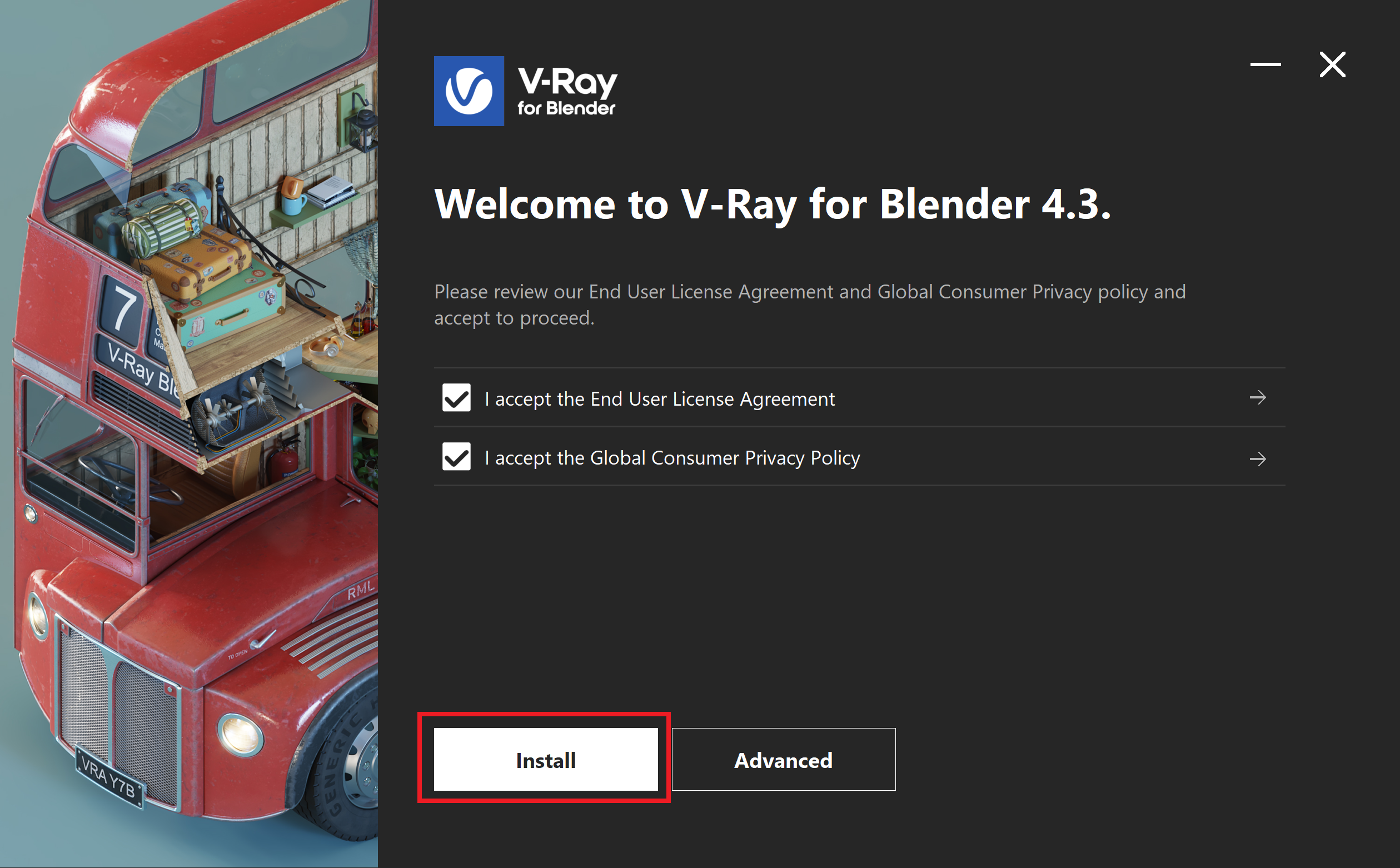Open the End User License Agreement via its arrow
Viewport: 1400px width, 868px height.
pos(1258,397)
